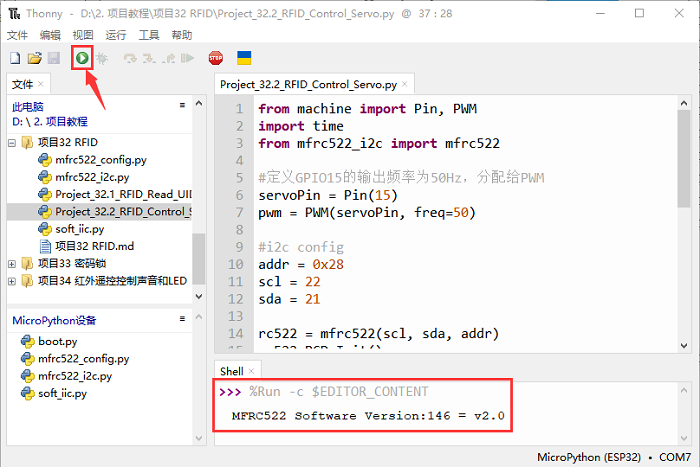
Task: Open the MicroPython设备 panel options menu
Action: click(182, 320)
